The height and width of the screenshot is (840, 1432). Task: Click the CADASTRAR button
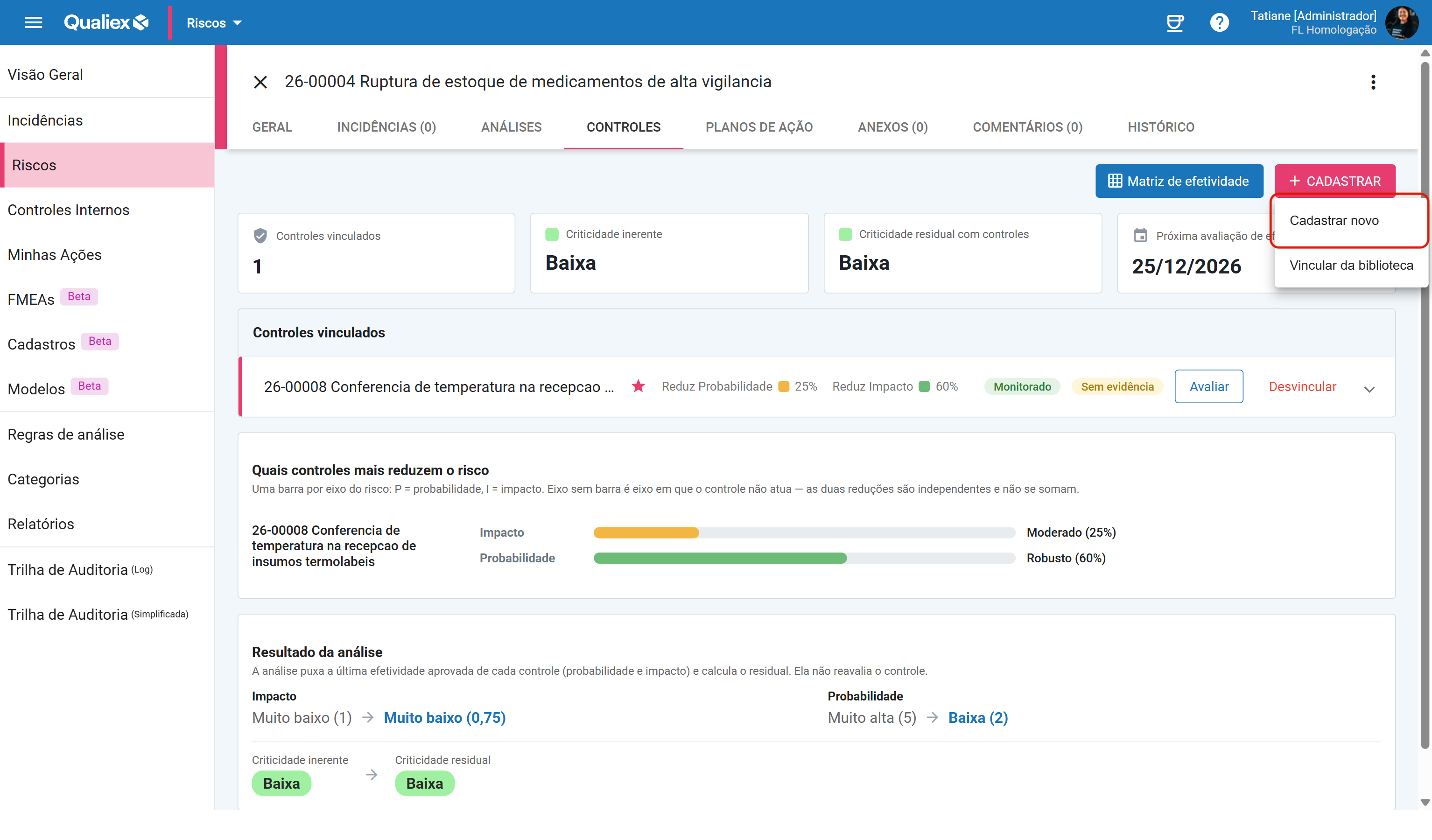pyautogui.click(x=1334, y=181)
